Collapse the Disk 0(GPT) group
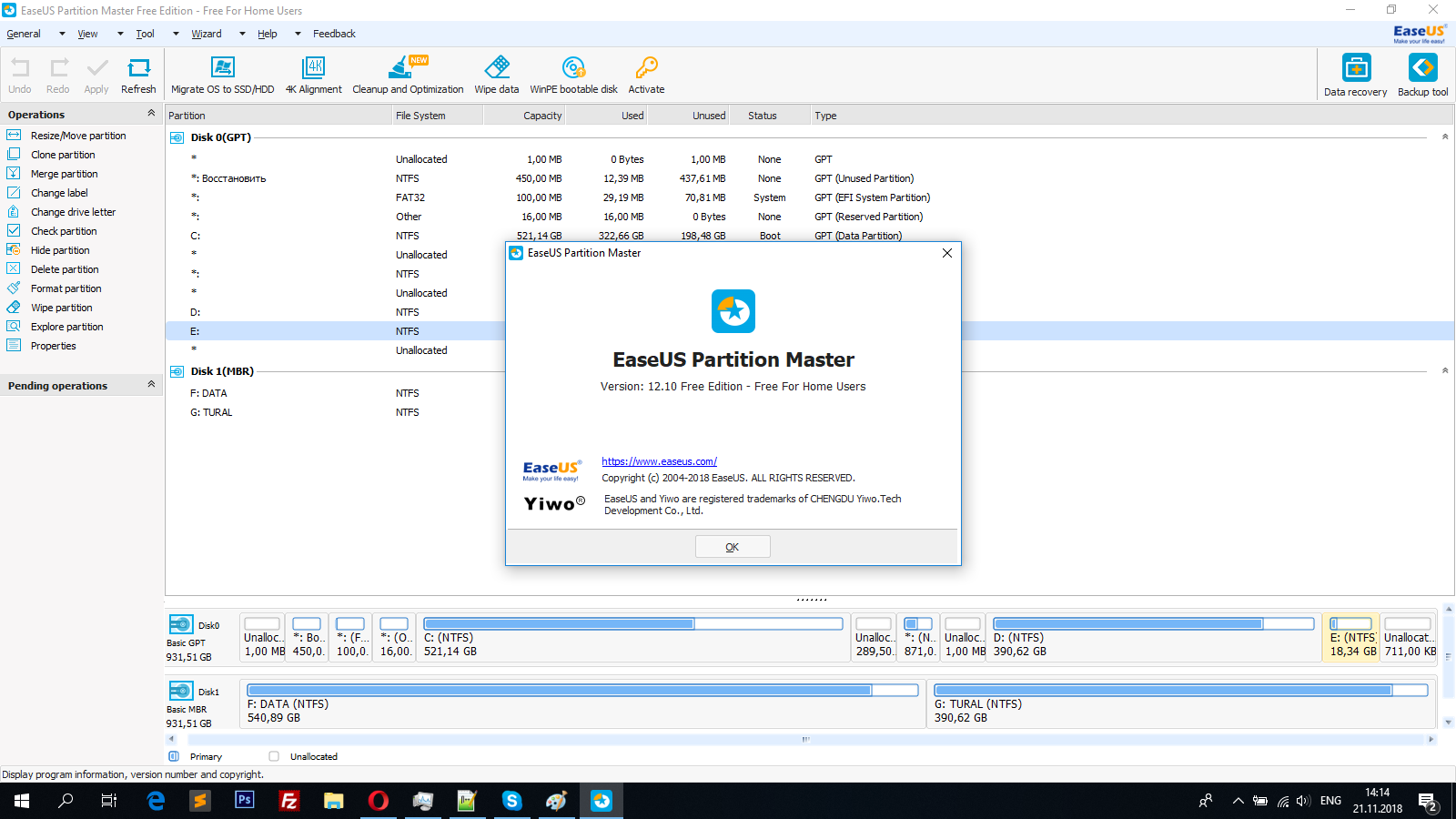 tap(1445, 136)
